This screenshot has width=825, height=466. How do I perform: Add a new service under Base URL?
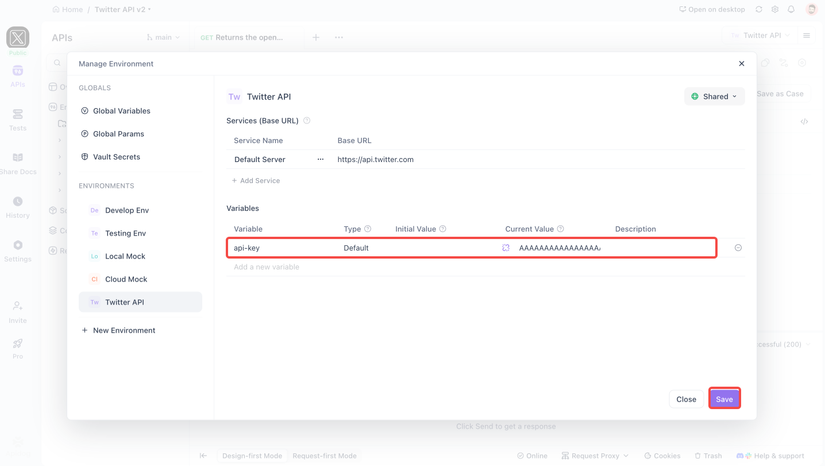[256, 180]
